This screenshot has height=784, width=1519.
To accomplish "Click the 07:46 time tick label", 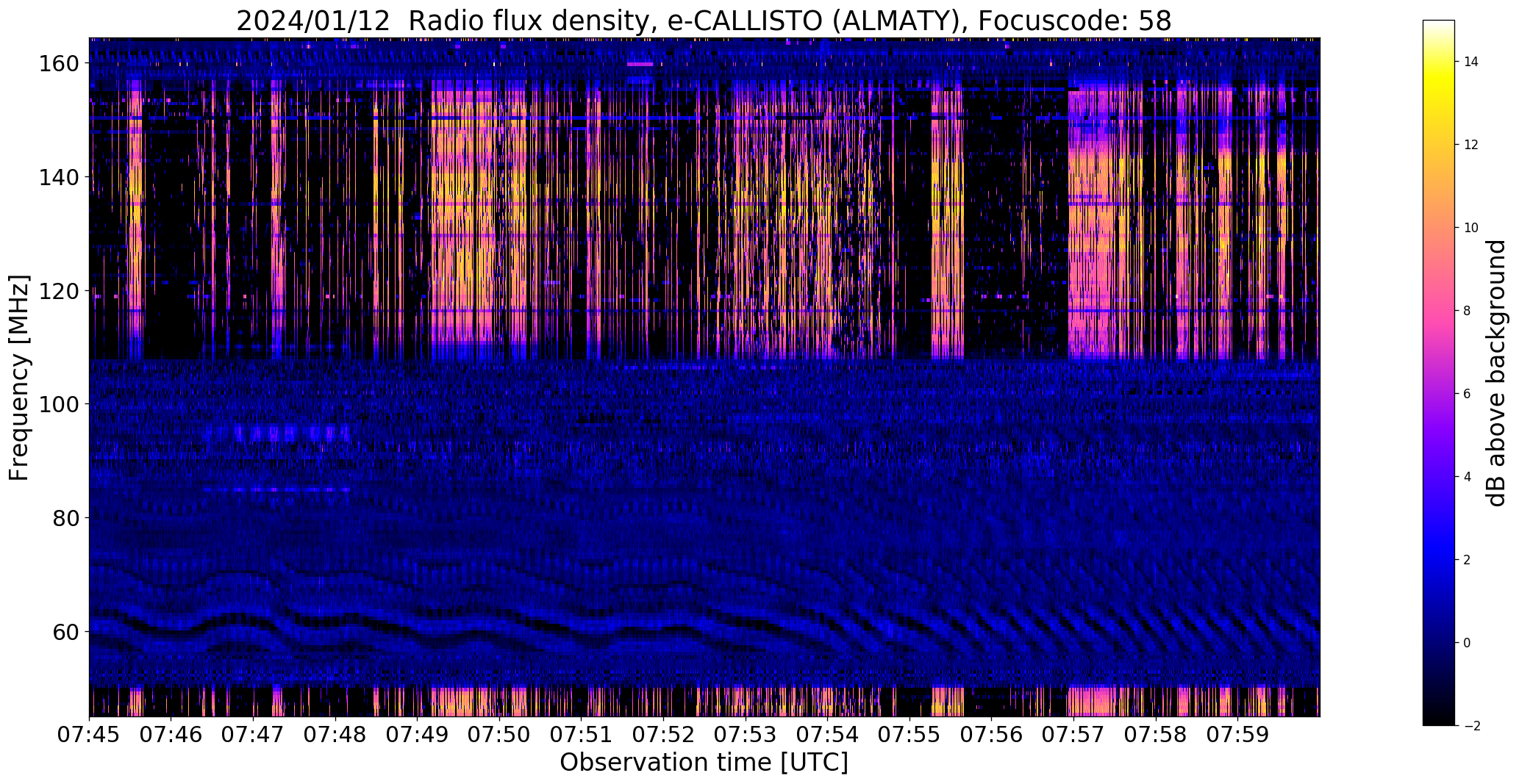I will point(171,734).
